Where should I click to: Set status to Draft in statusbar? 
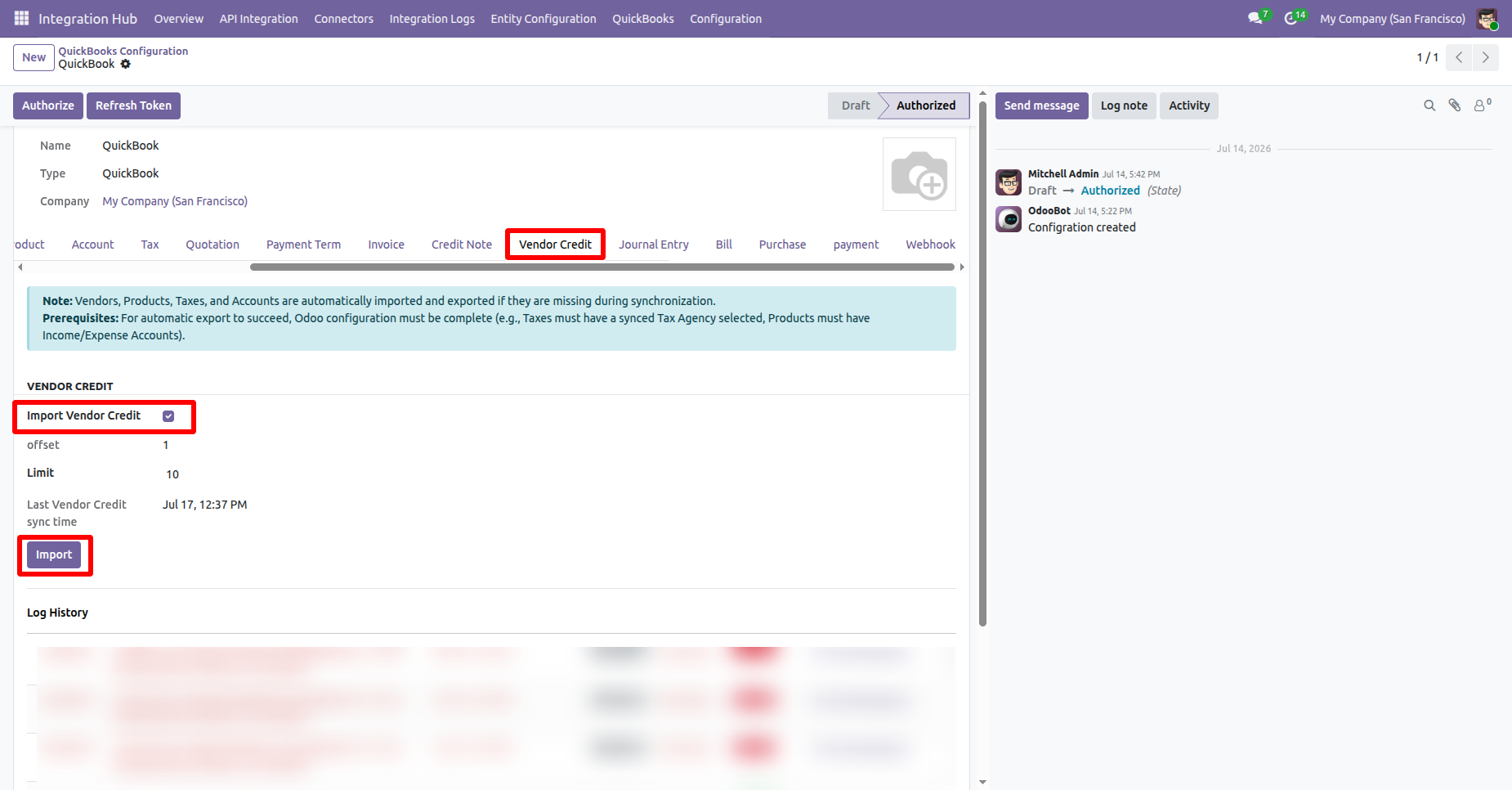(x=855, y=105)
